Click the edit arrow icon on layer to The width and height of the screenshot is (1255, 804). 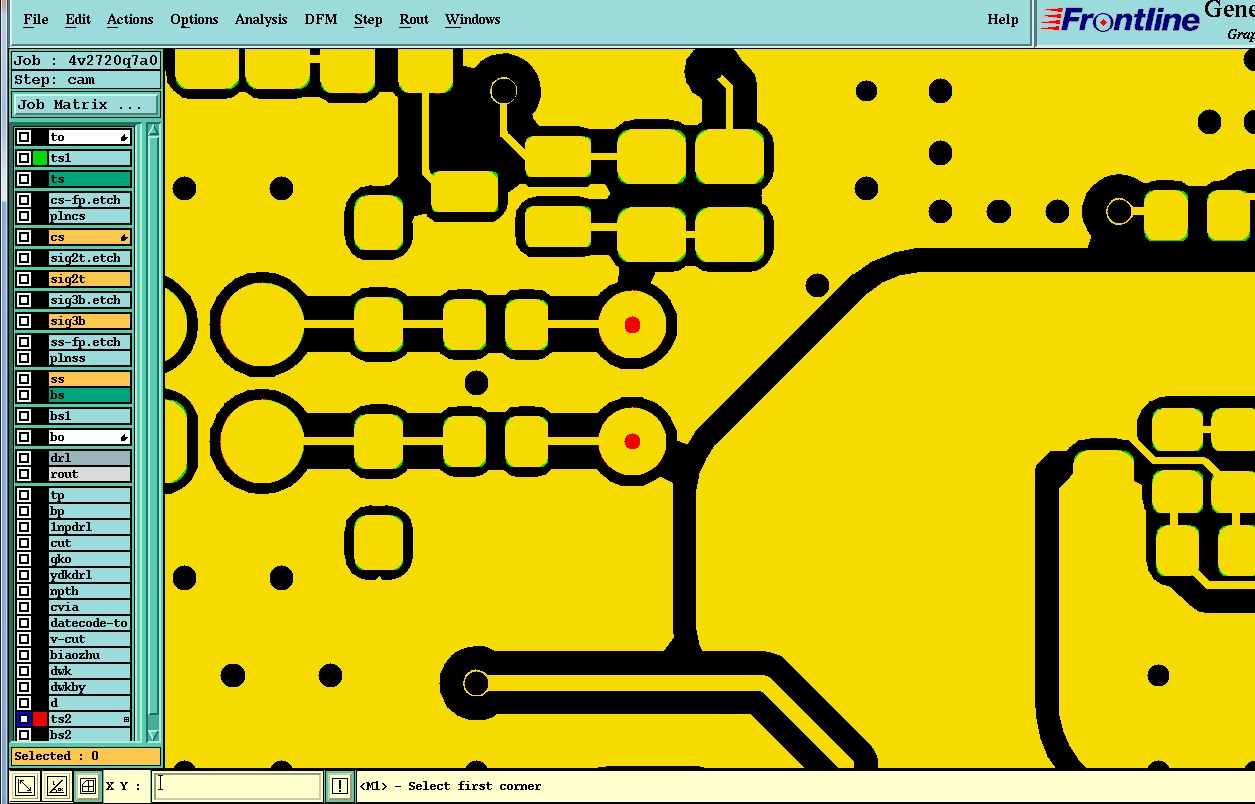click(x=124, y=138)
